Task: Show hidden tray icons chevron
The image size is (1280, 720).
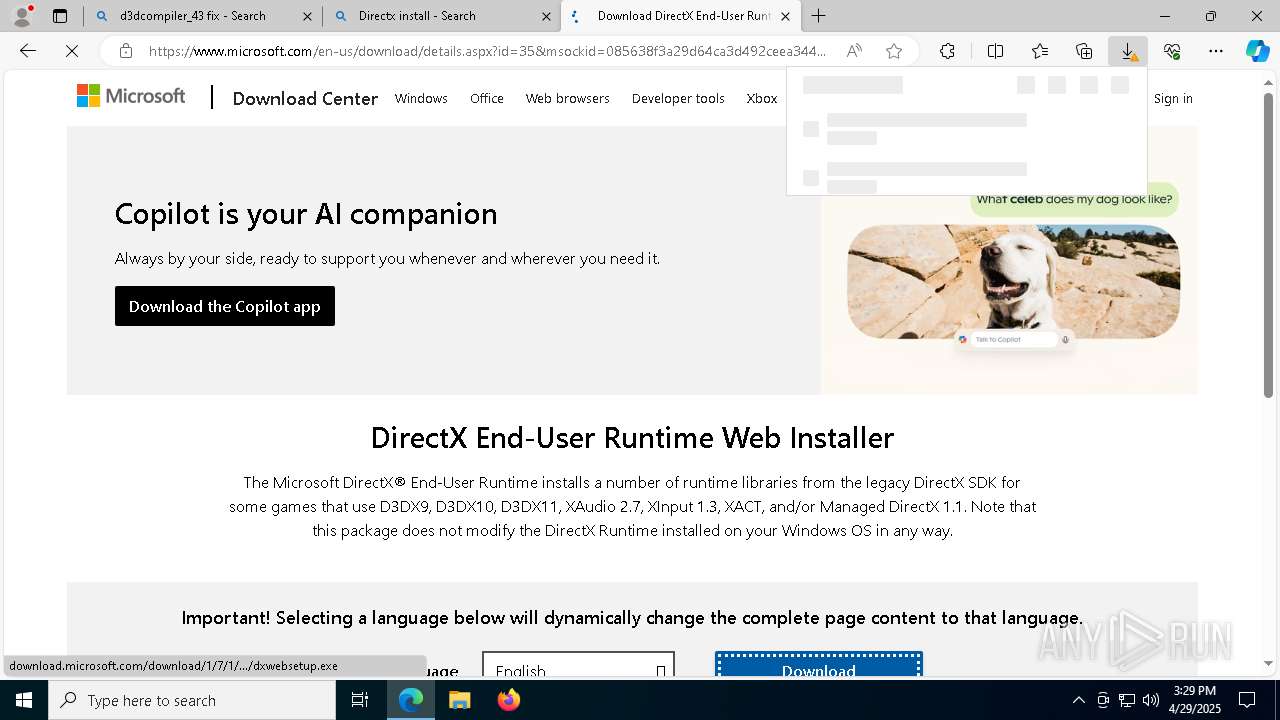Action: 1078,700
